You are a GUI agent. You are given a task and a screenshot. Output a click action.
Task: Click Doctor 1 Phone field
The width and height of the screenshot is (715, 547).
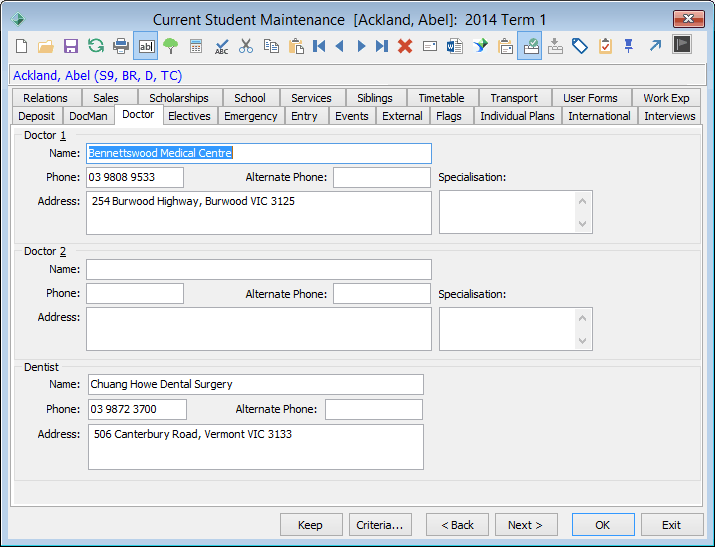coord(135,177)
